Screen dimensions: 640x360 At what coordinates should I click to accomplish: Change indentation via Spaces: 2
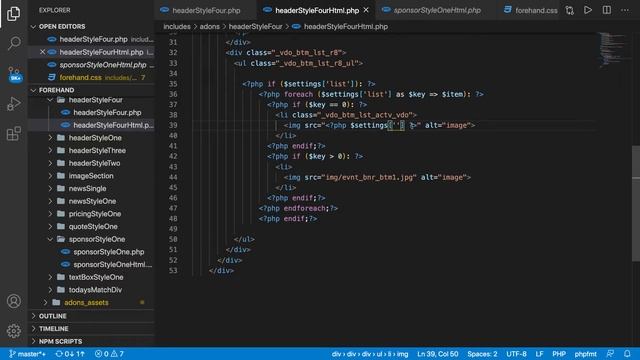[482, 354]
